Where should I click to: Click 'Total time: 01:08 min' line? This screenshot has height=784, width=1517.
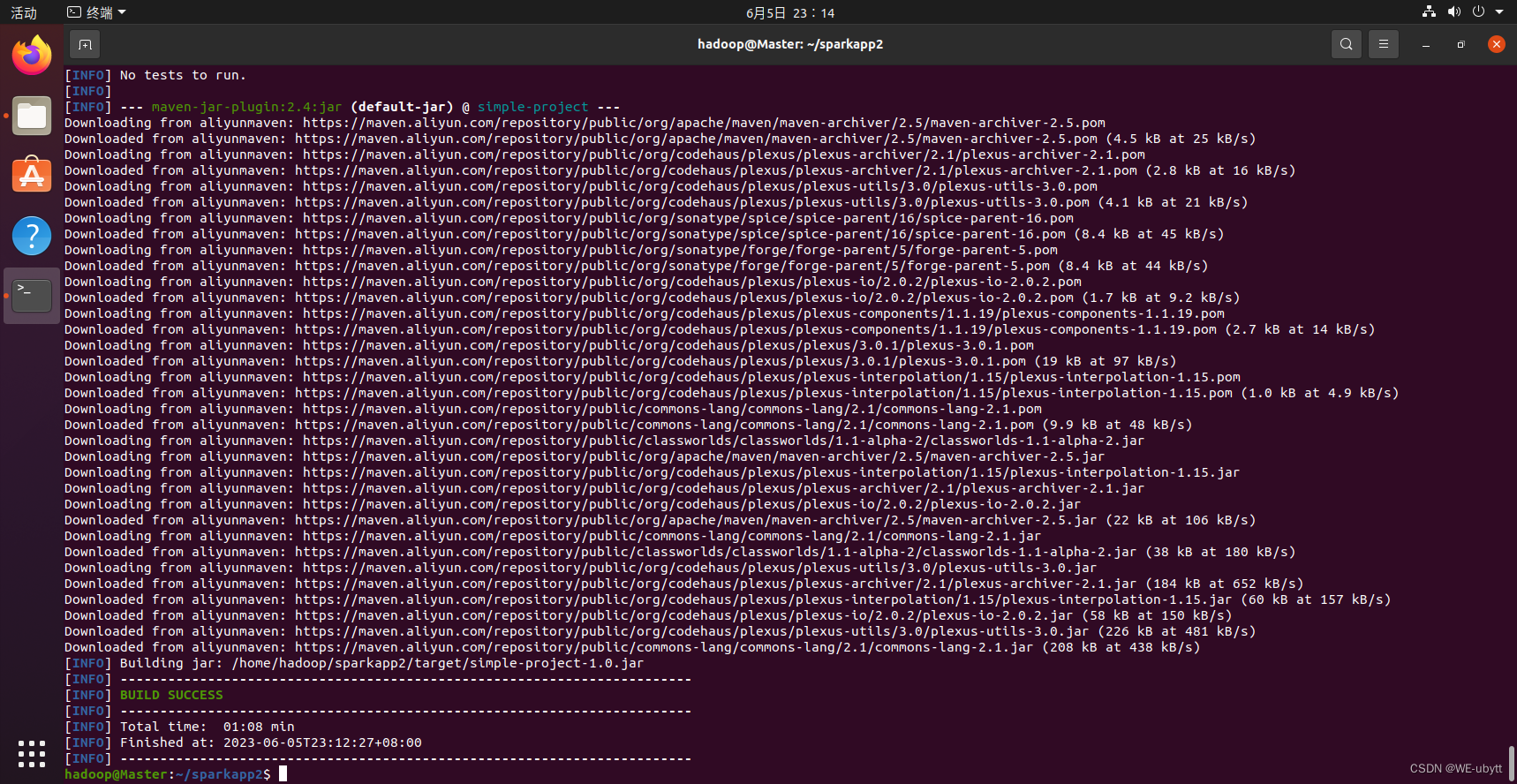(x=208, y=727)
